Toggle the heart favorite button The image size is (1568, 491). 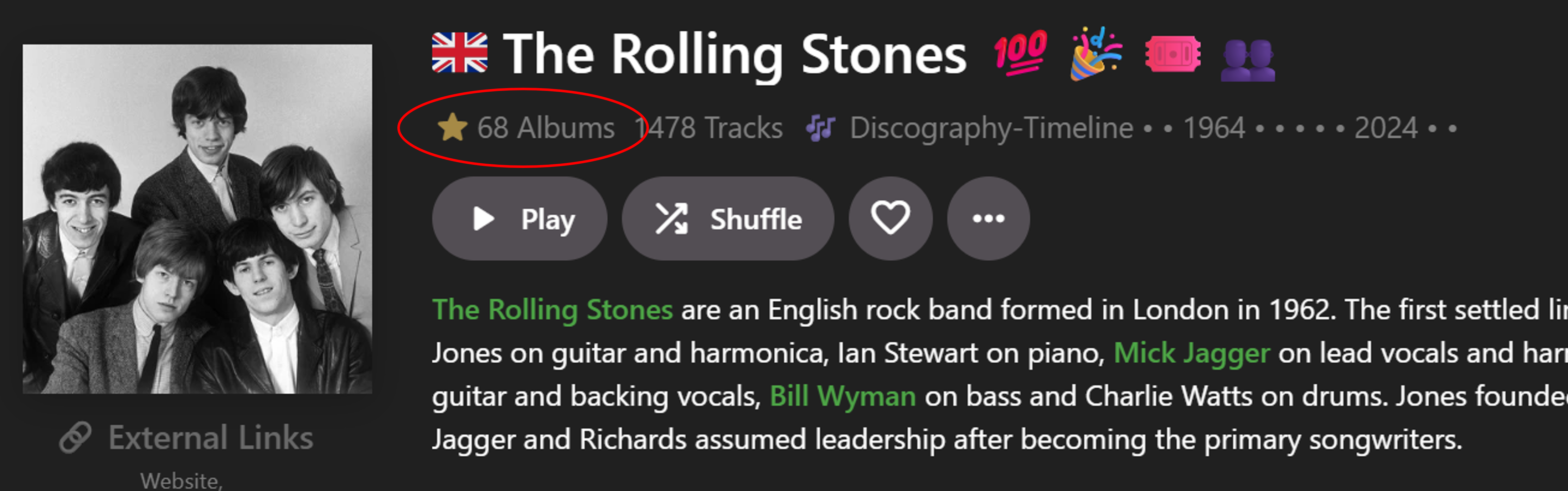(x=890, y=218)
